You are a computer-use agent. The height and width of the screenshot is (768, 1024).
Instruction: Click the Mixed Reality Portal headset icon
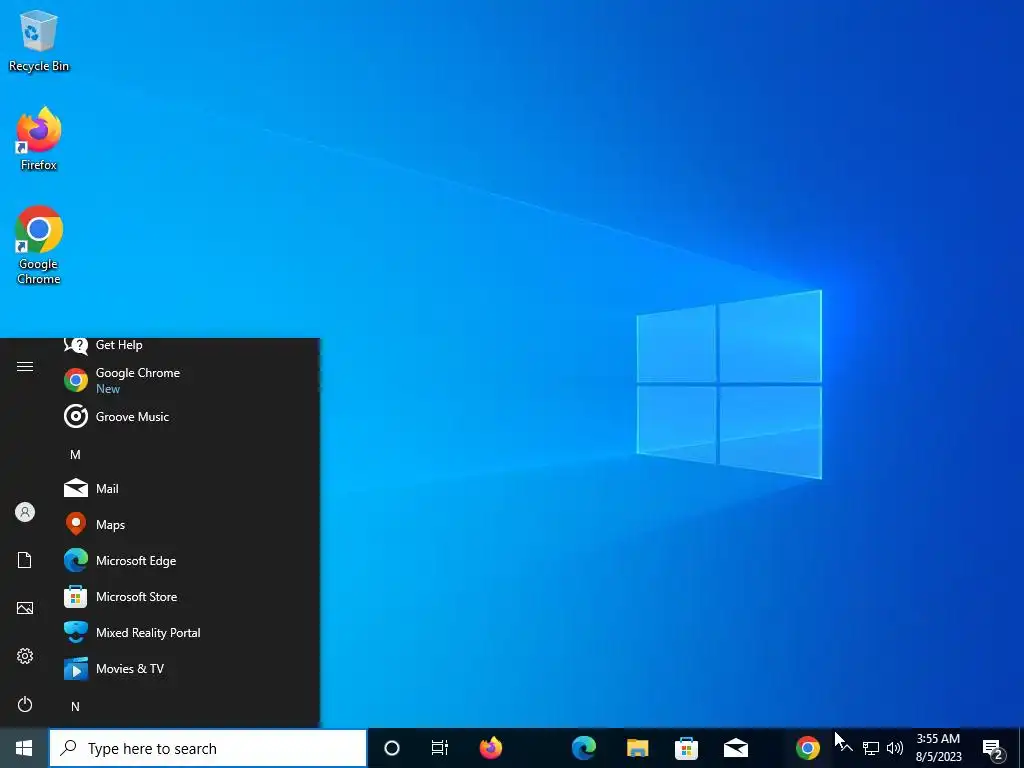click(x=76, y=632)
